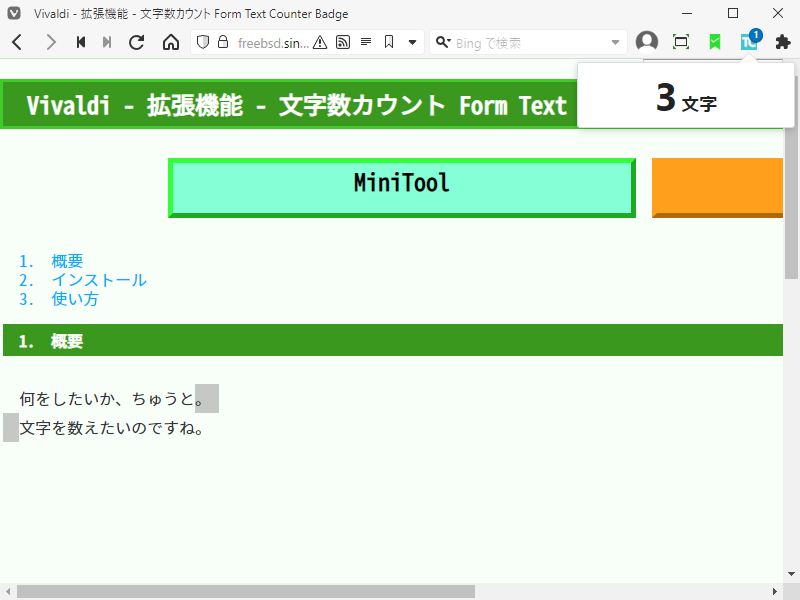Open the 使い方 link
800x600 pixels.
(x=74, y=298)
